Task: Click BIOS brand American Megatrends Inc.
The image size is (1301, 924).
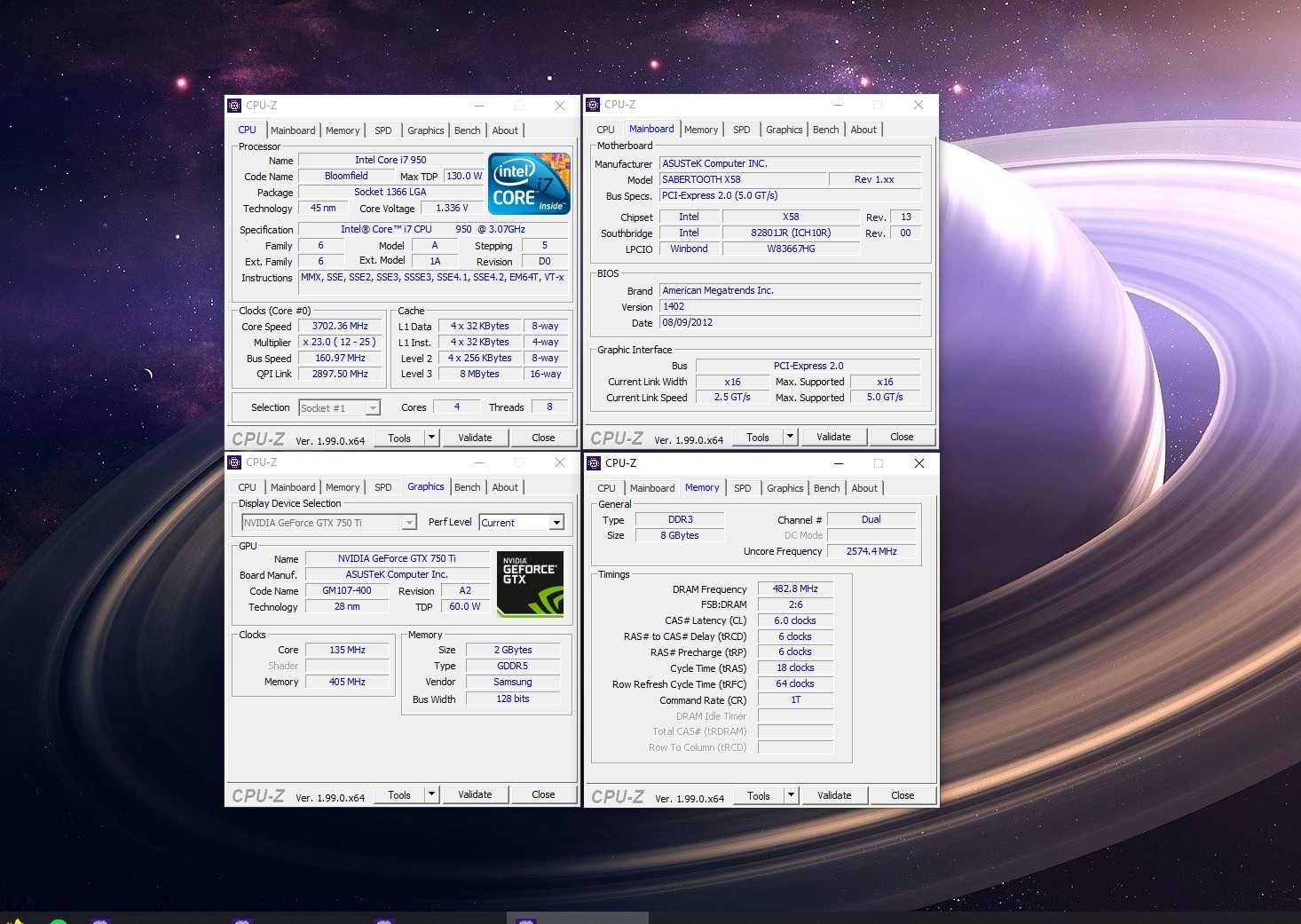Action: 791,291
